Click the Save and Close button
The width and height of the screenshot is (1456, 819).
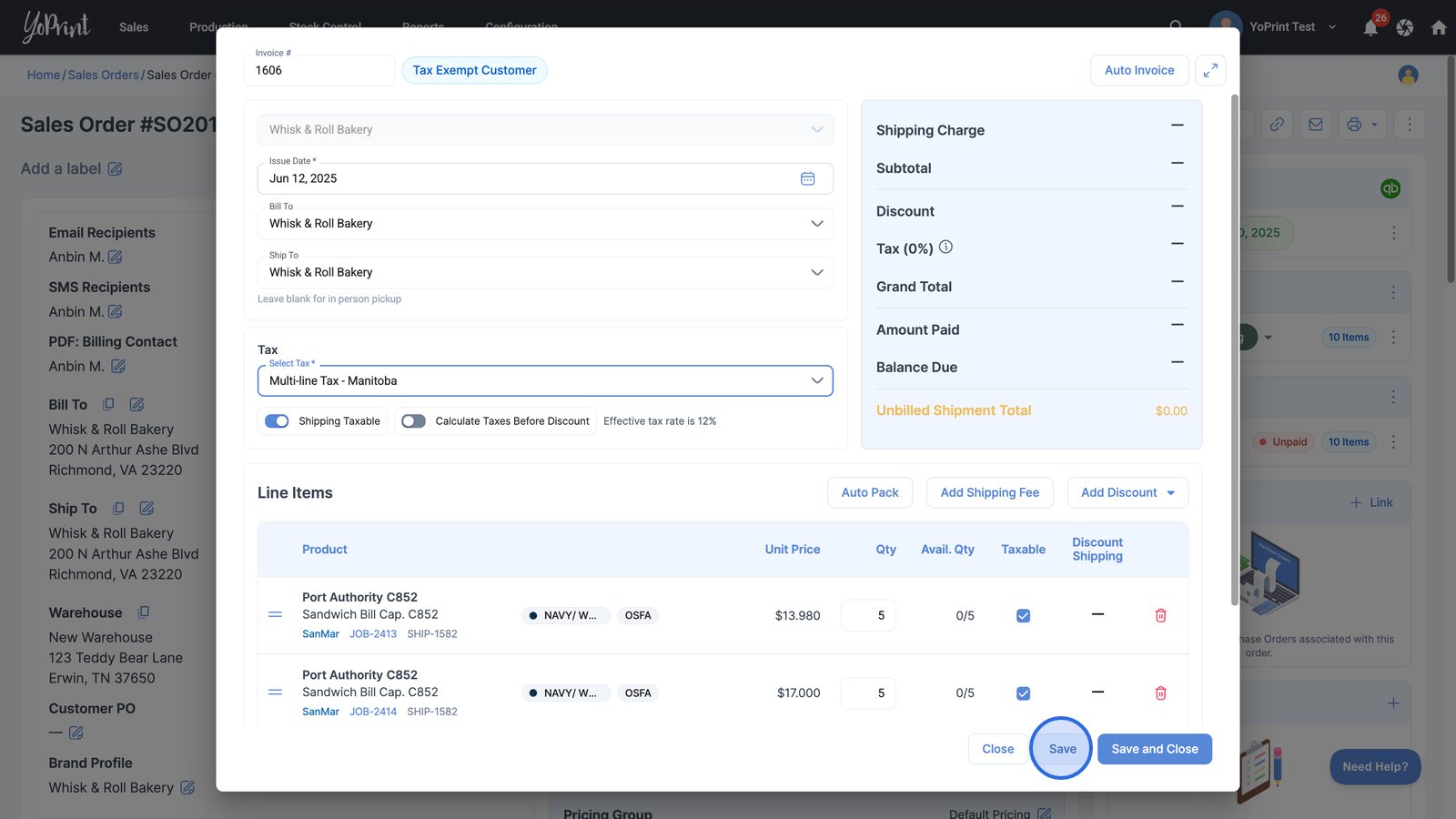[1154, 749]
